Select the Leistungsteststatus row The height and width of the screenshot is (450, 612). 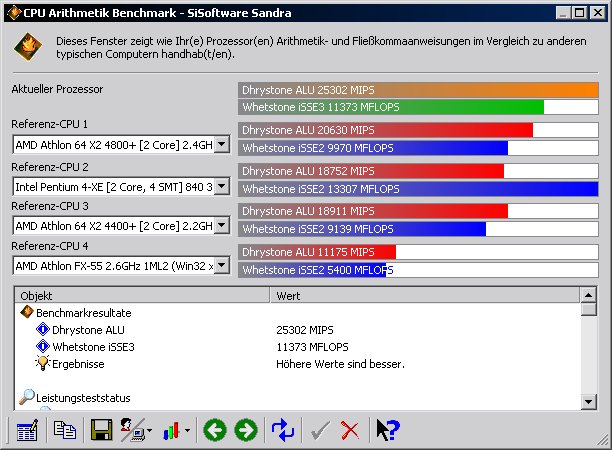coord(298,398)
